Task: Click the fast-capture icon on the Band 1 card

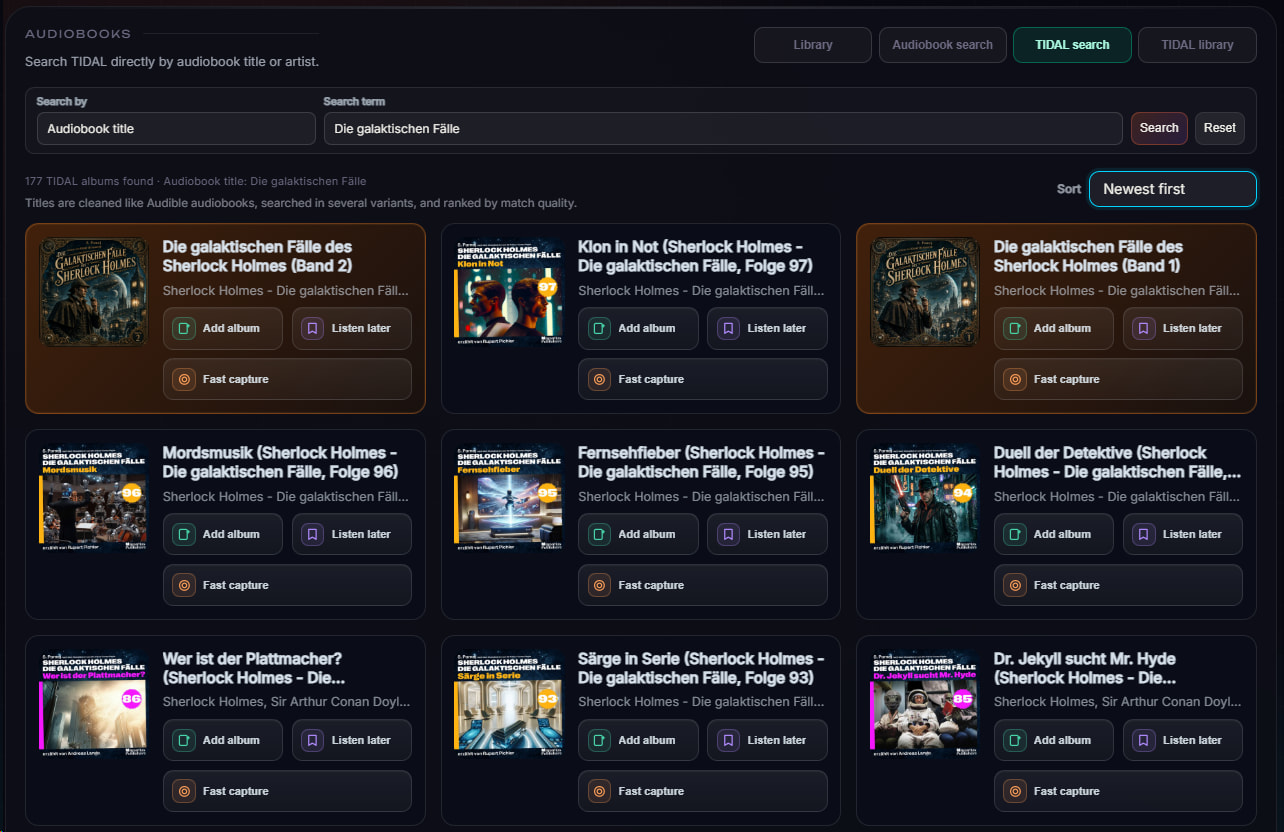Action: click(1014, 379)
